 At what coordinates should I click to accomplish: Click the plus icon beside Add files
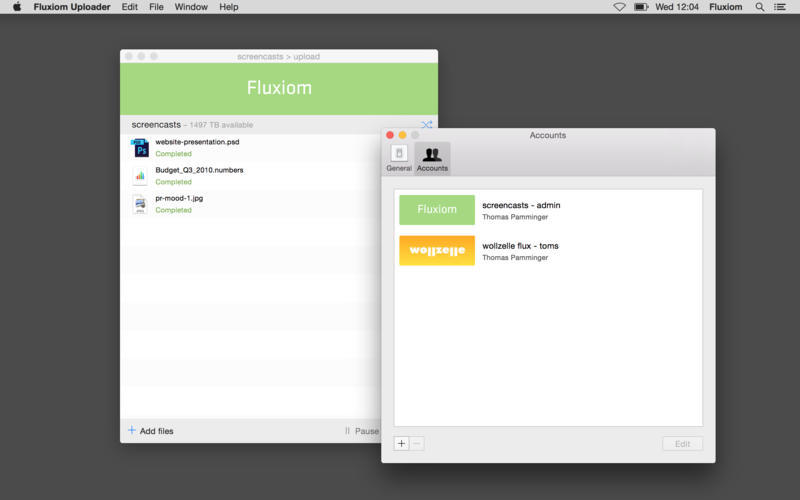132,430
